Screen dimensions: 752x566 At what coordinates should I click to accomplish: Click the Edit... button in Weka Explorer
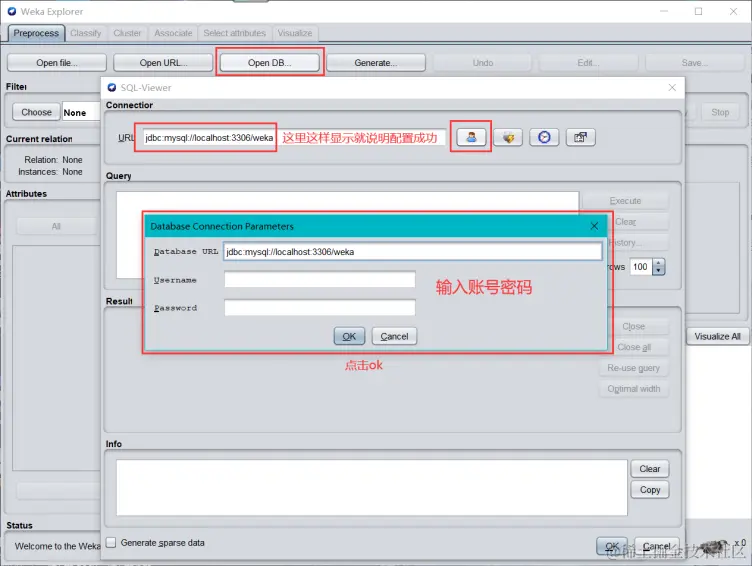(x=588, y=63)
